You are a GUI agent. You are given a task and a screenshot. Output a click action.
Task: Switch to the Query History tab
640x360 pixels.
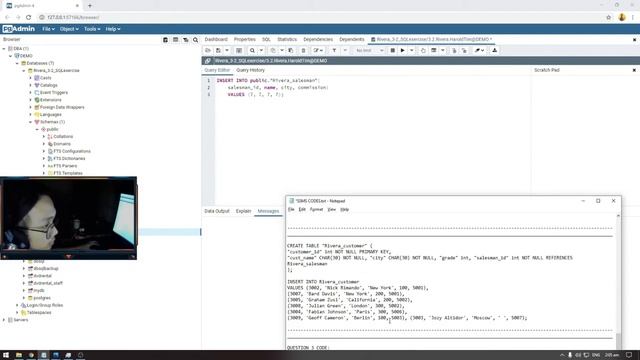click(250, 70)
